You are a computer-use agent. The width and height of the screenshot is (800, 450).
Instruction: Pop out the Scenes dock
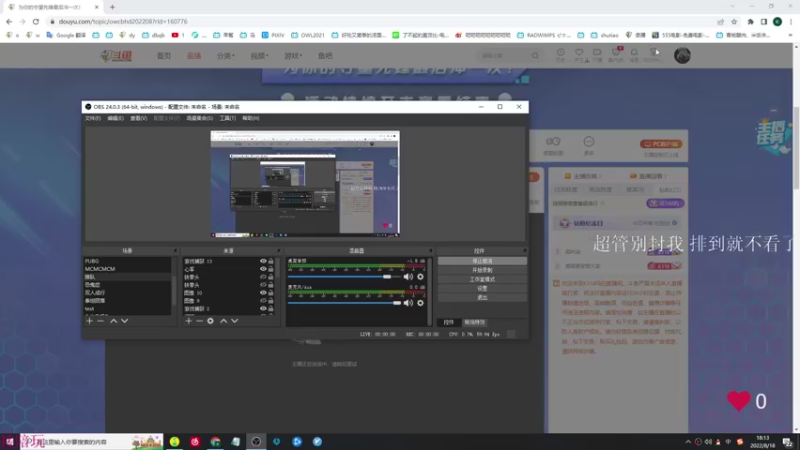coord(175,251)
